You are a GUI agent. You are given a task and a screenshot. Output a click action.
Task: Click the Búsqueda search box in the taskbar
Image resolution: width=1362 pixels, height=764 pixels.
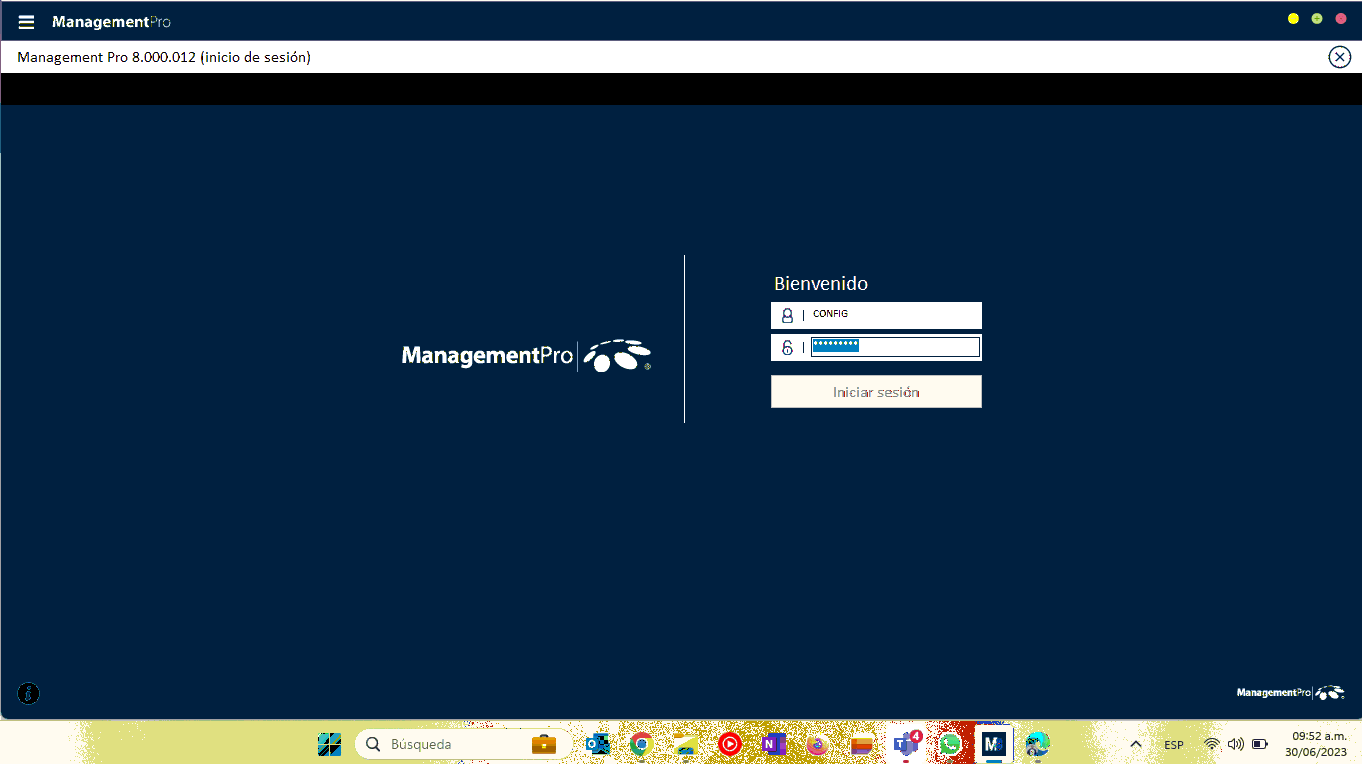(450, 744)
